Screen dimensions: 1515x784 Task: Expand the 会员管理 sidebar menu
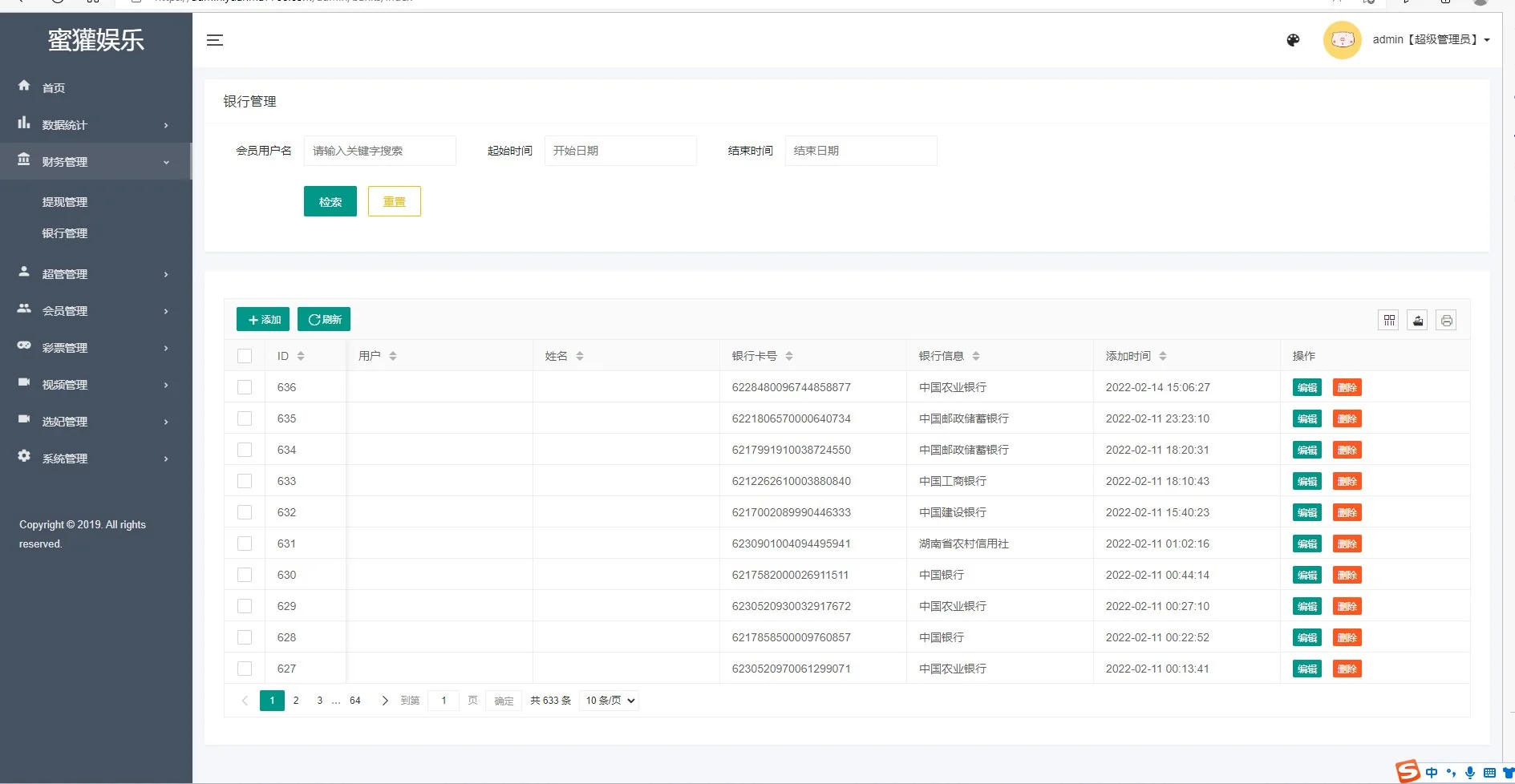pyautogui.click(x=95, y=311)
